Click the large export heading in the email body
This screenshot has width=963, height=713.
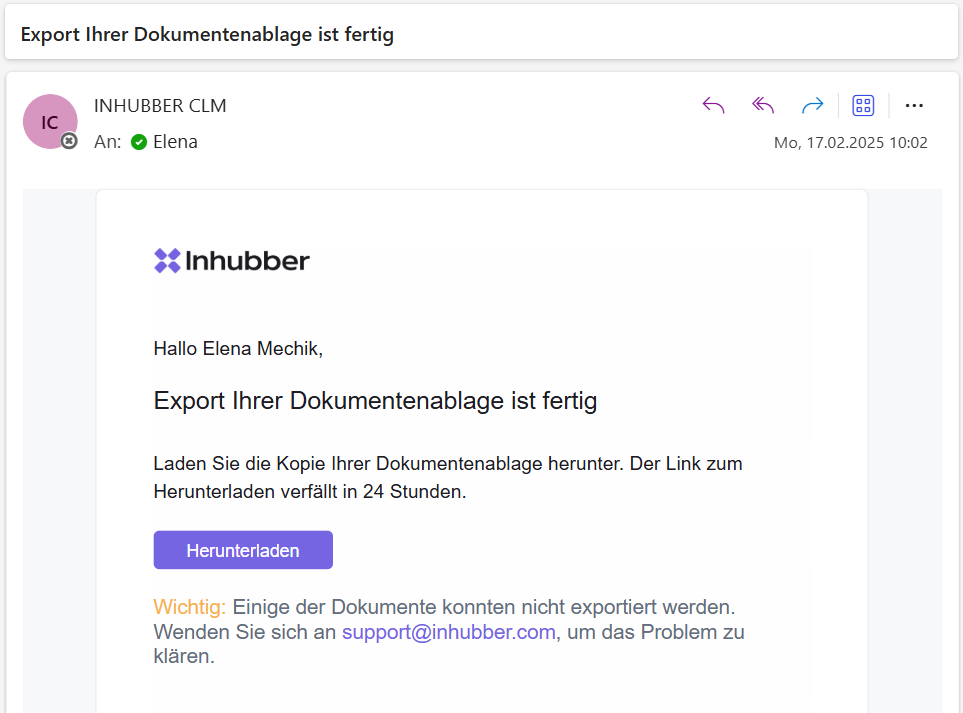pyautogui.click(x=375, y=402)
